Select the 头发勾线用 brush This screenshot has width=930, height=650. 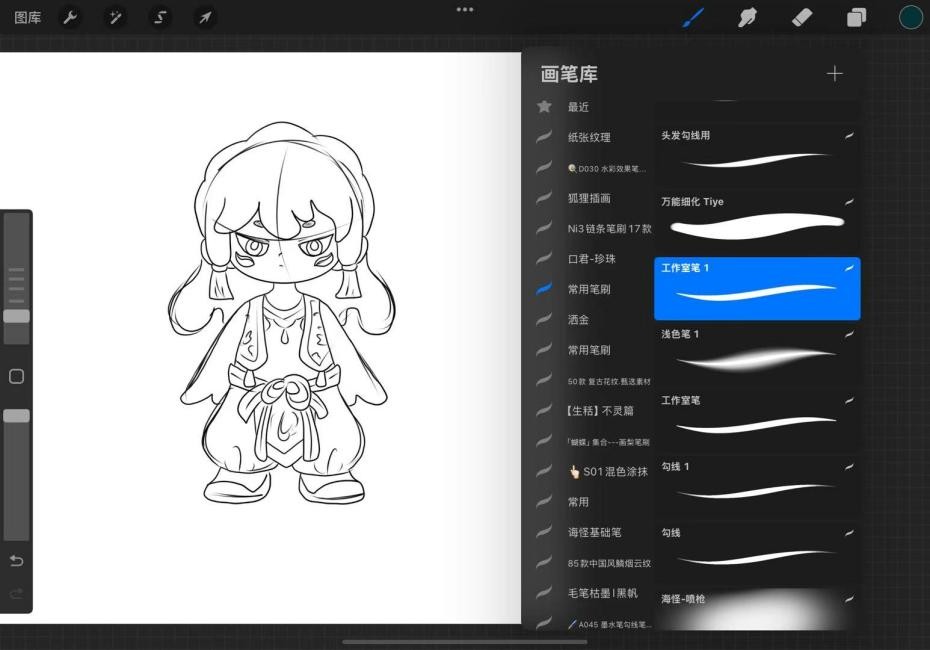tap(757, 149)
